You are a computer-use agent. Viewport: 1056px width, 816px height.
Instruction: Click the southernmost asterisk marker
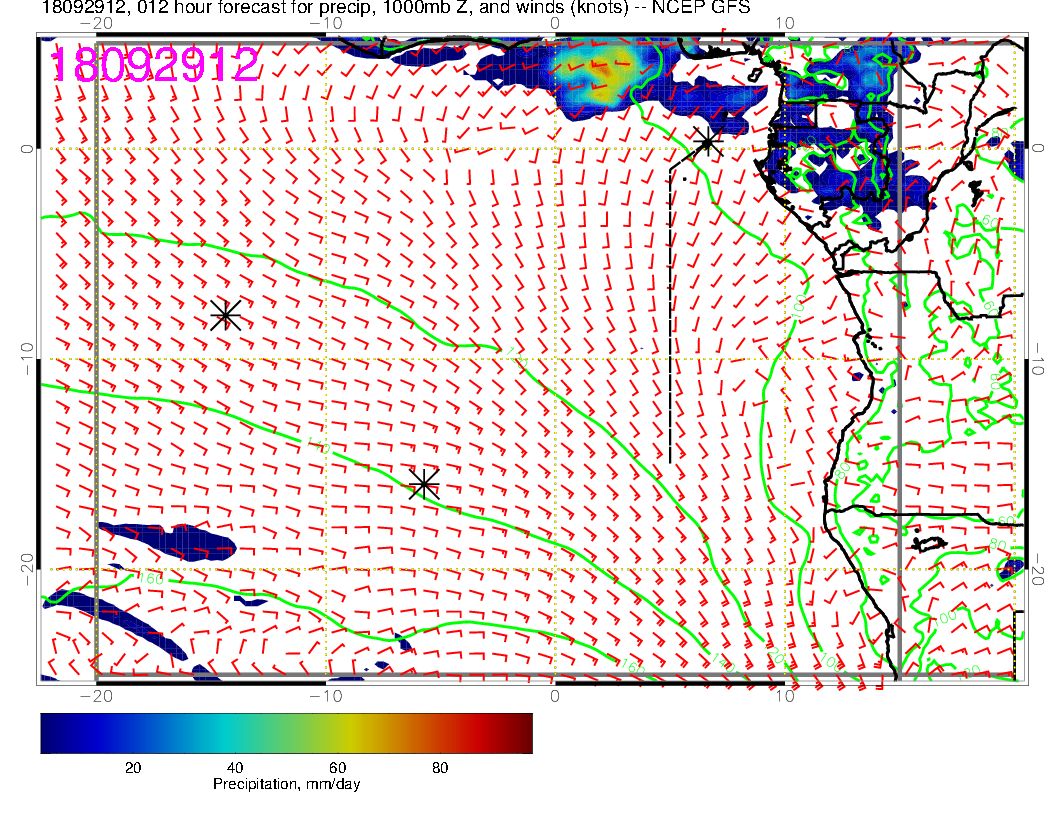(424, 484)
